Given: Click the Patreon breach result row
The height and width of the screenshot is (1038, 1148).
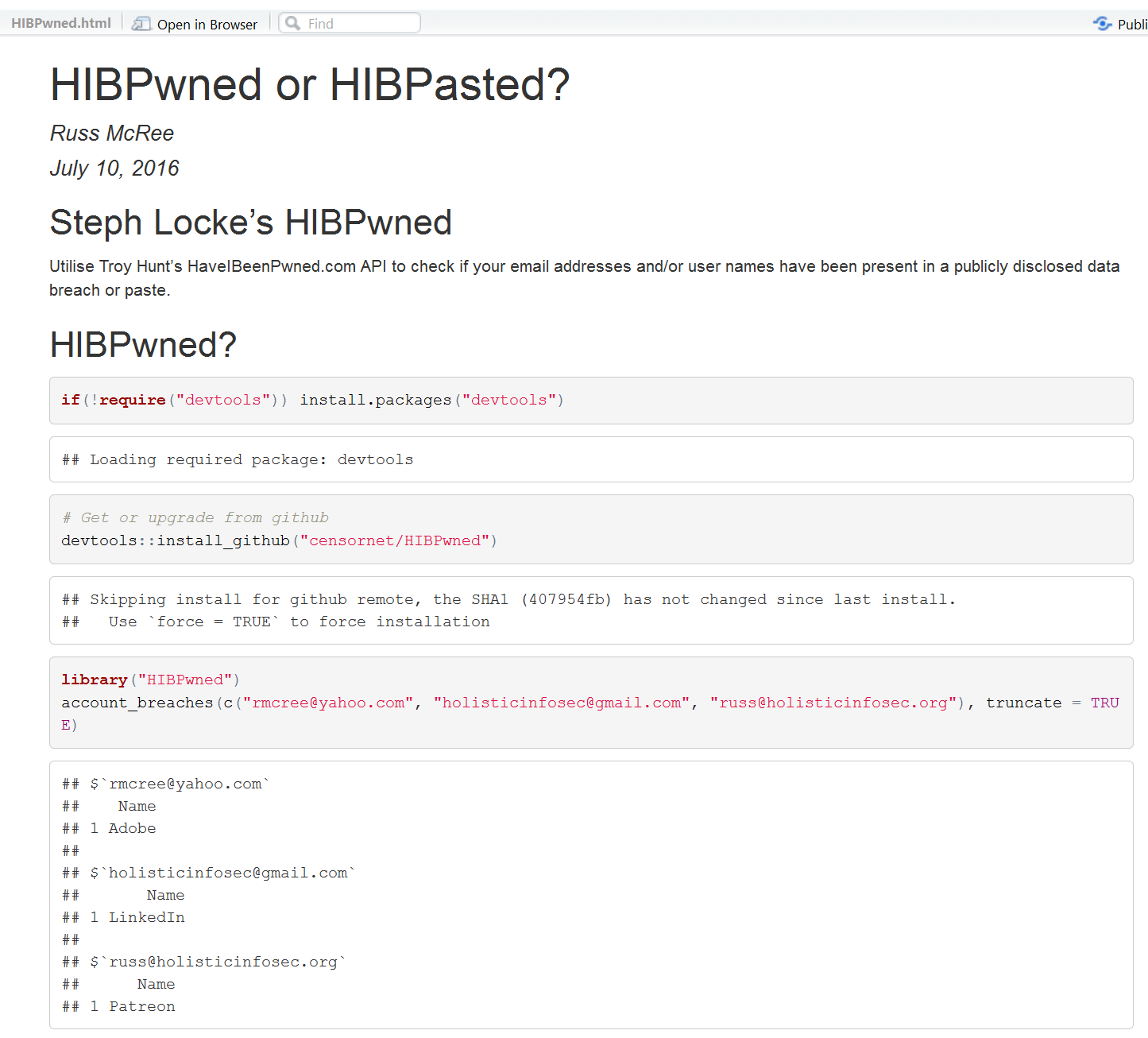Looking at the screenshot, I should pyautogui.click(x=133, y=1006).
